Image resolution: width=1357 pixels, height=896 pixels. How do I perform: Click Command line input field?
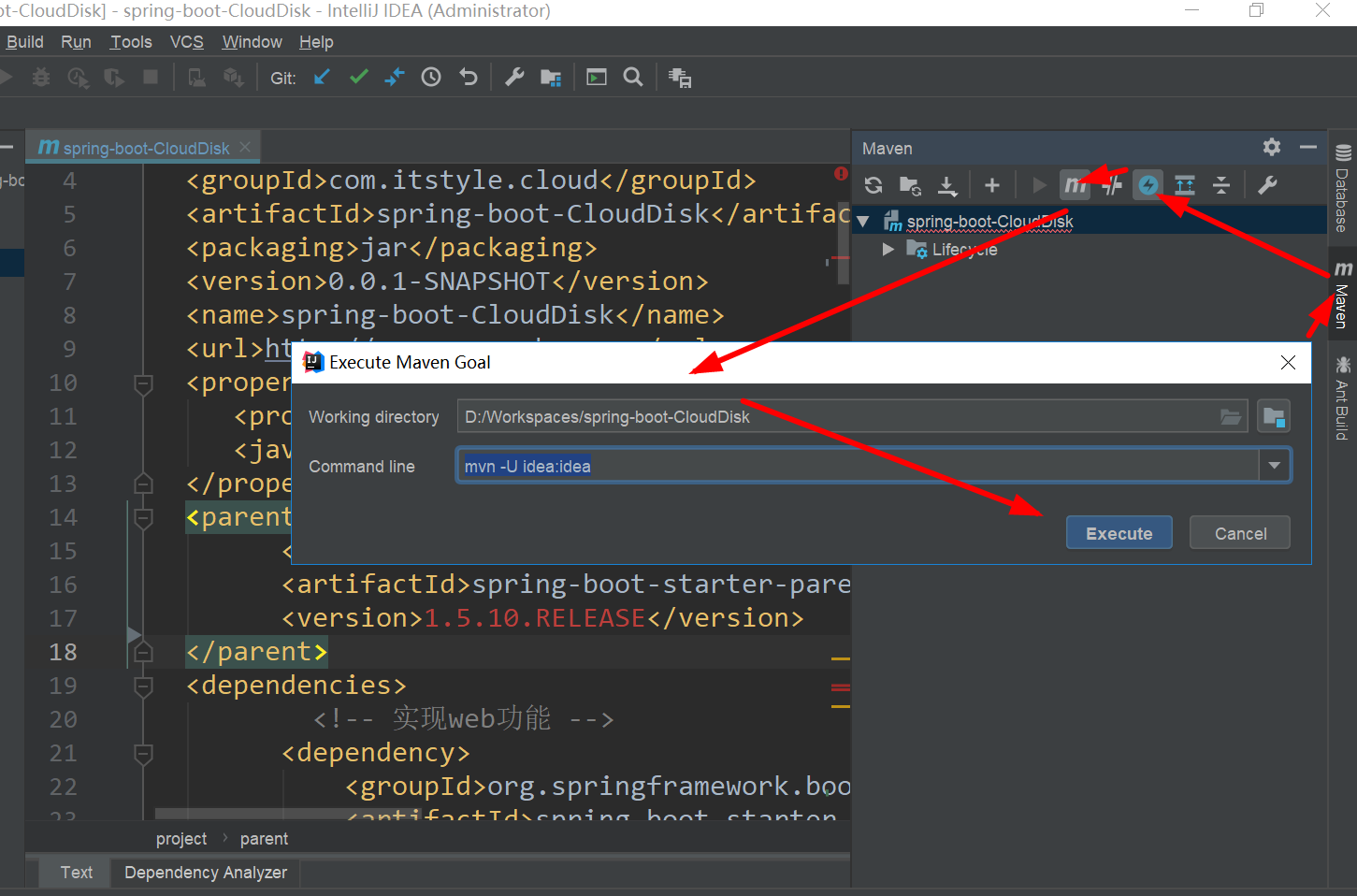pyautogui.click(x=859, y=466)
